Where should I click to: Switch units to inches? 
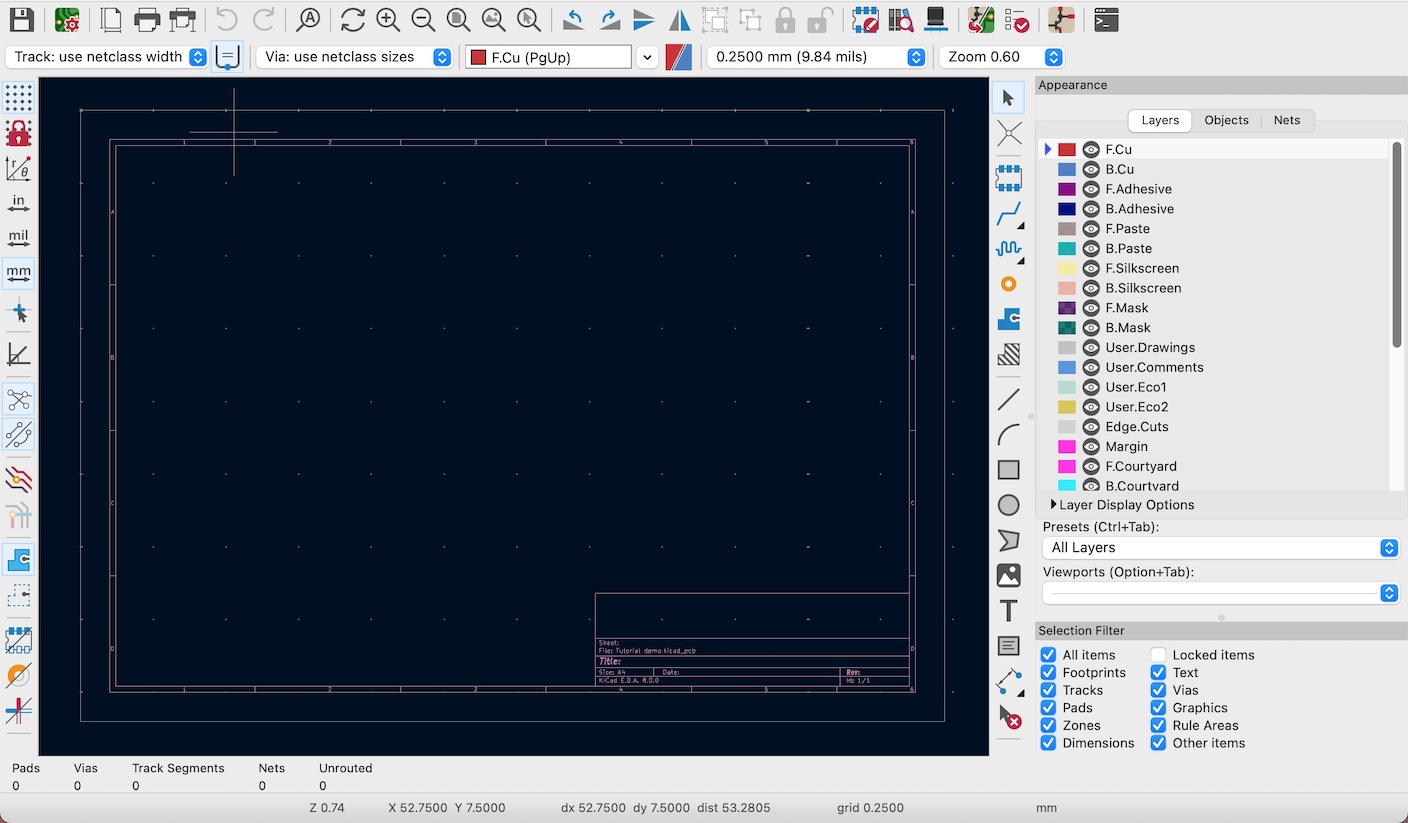pos(18,202)
